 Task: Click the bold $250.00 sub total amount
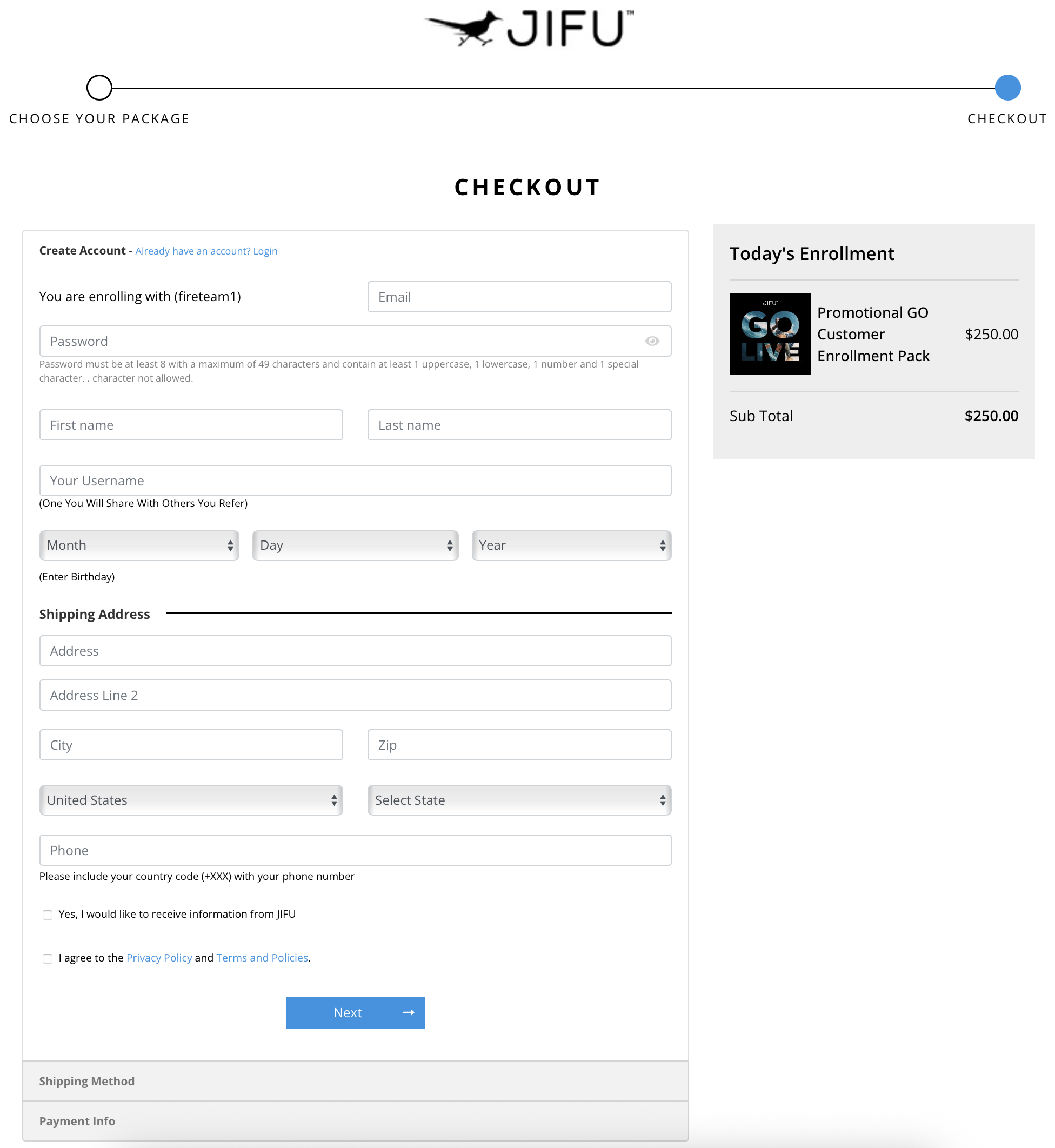[992, 416]
